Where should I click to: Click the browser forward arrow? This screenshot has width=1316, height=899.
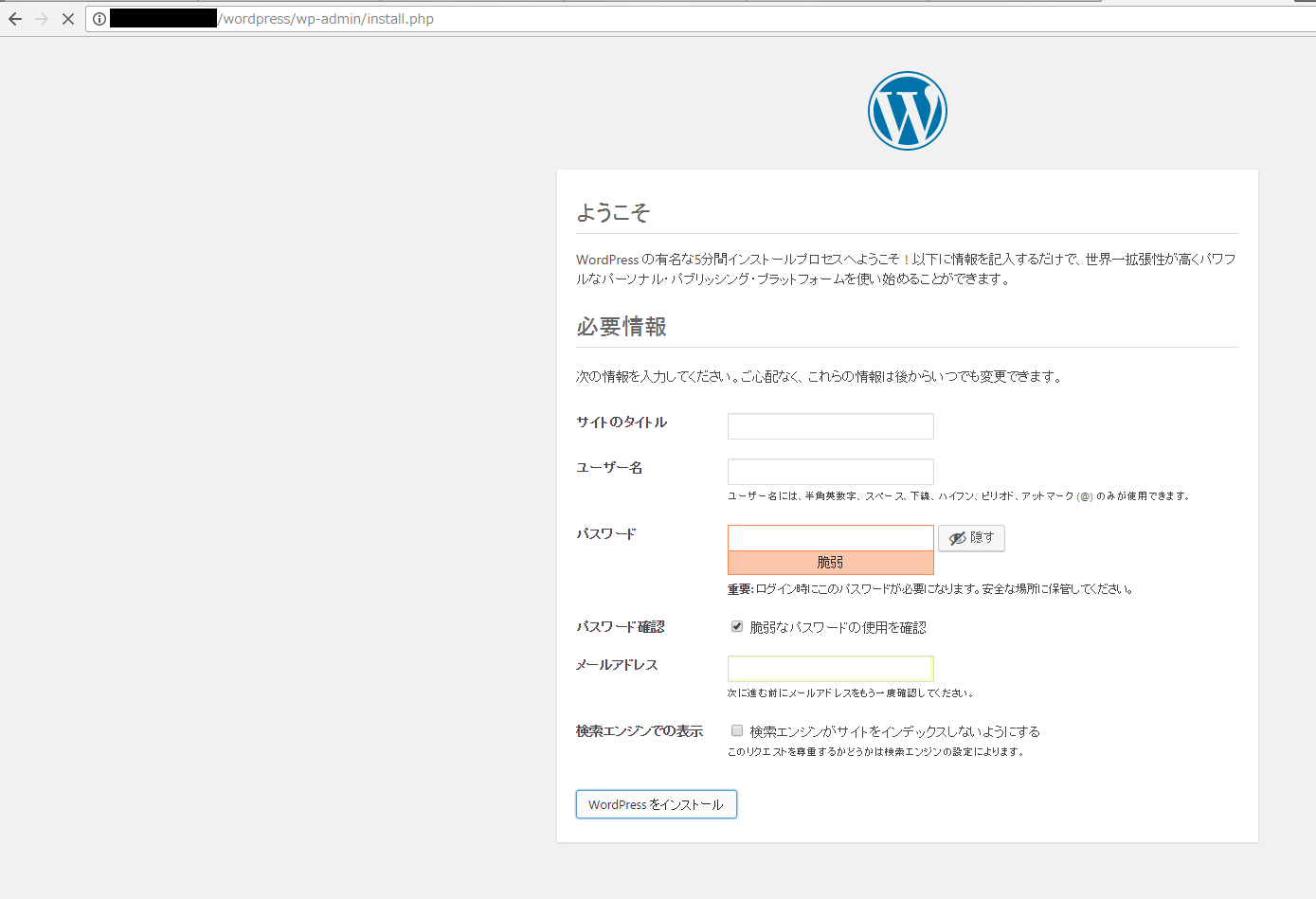tap(42, 19)
